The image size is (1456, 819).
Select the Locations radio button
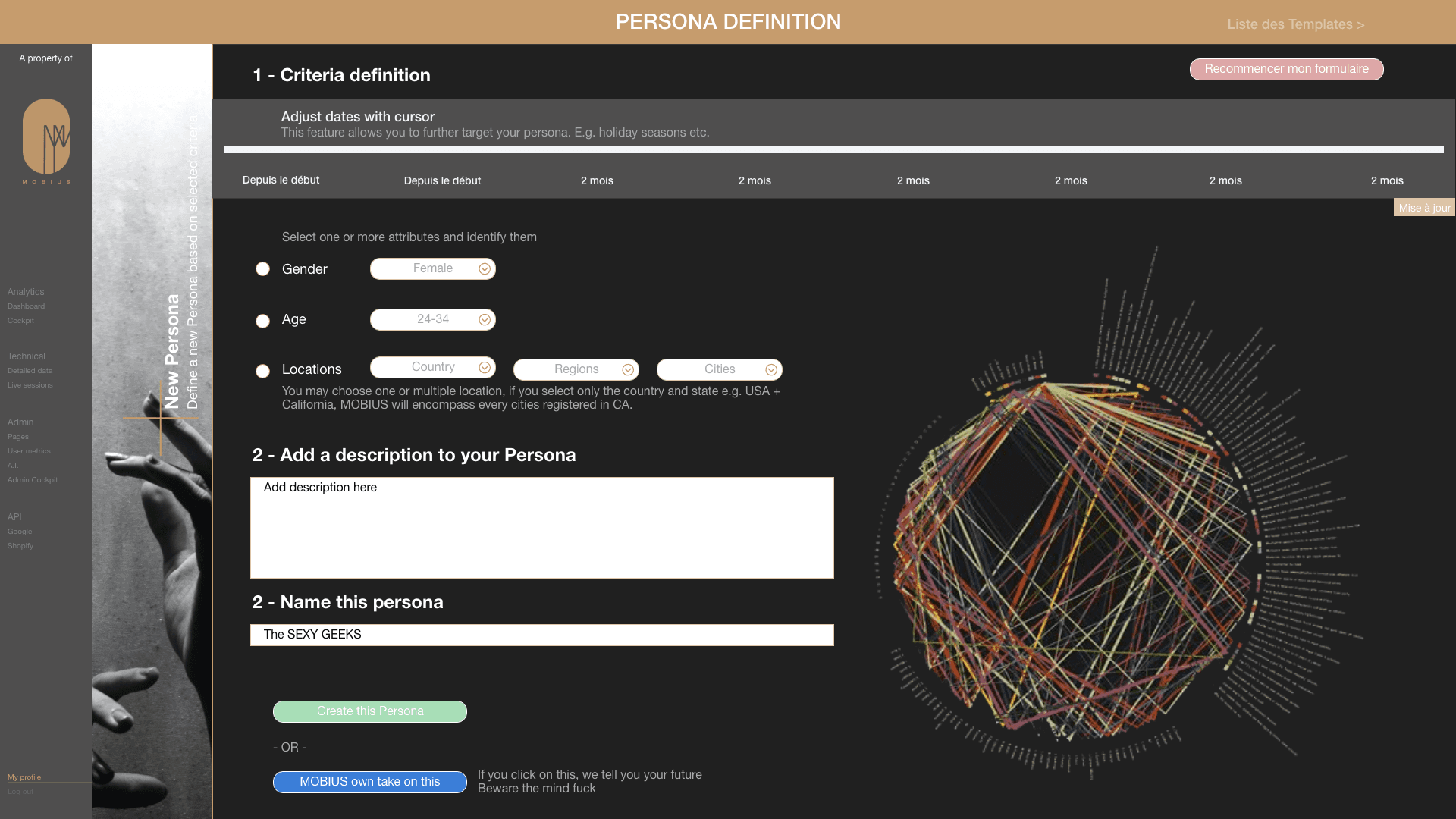262,371
